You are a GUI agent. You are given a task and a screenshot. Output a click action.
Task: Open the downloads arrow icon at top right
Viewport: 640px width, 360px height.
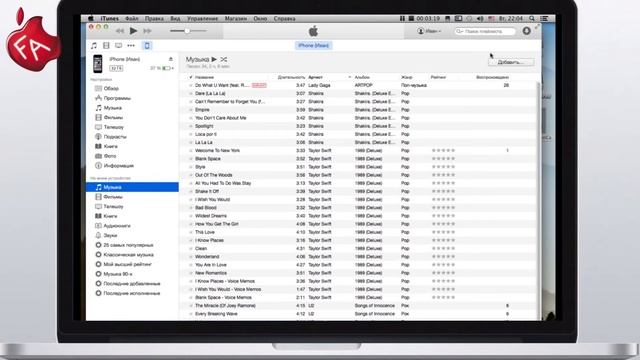pyautogui.click(x=527, y=31)
